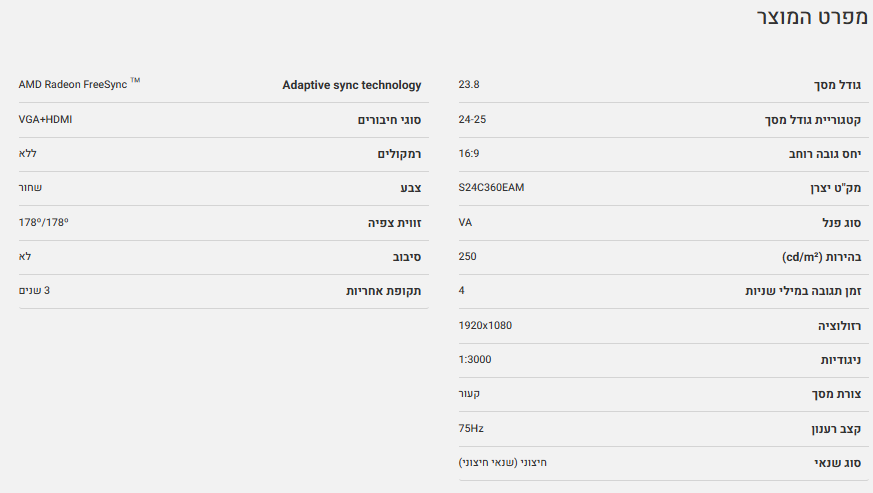Select the 16:9 aspect ratio value

(x=469, y=154)
